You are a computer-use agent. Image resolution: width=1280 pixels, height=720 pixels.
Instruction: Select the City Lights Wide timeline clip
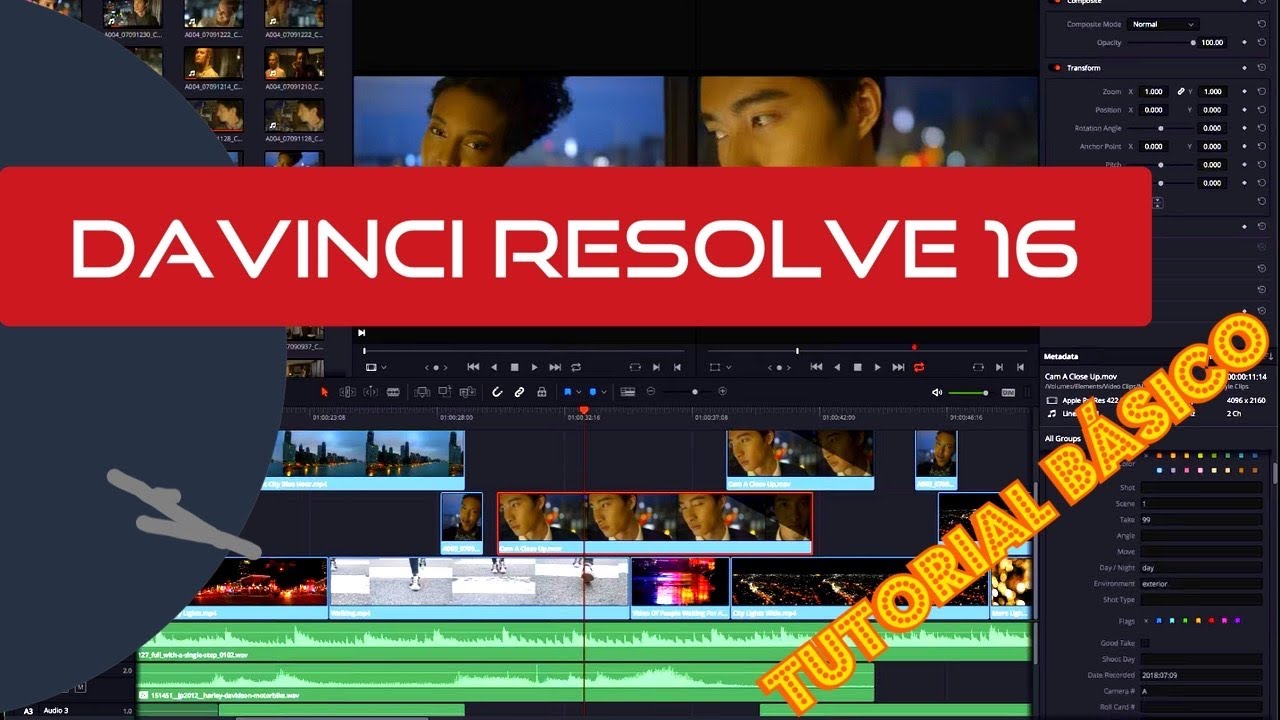[860, 588]
